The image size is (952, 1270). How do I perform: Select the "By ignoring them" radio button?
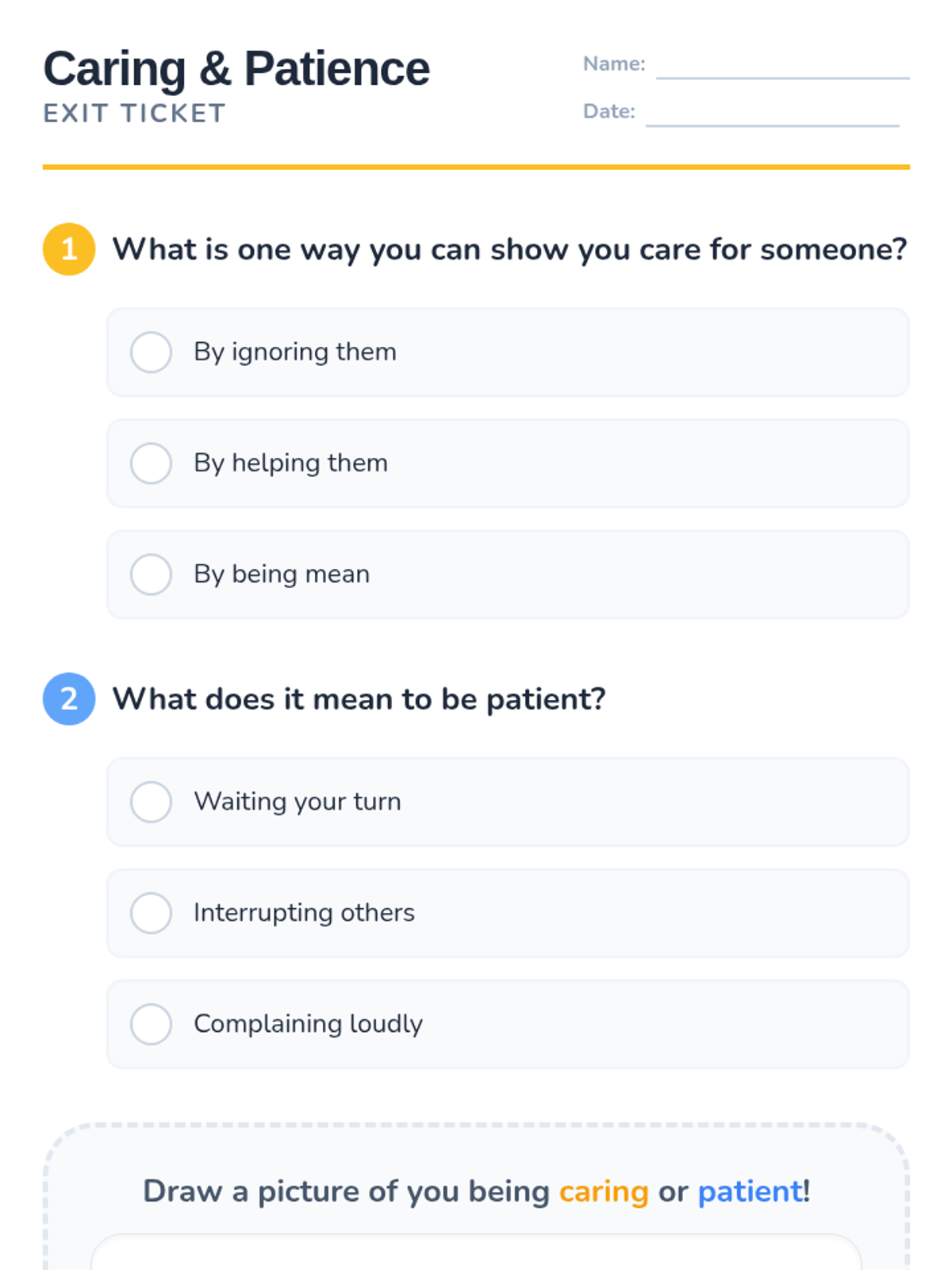tap(151, 352)
